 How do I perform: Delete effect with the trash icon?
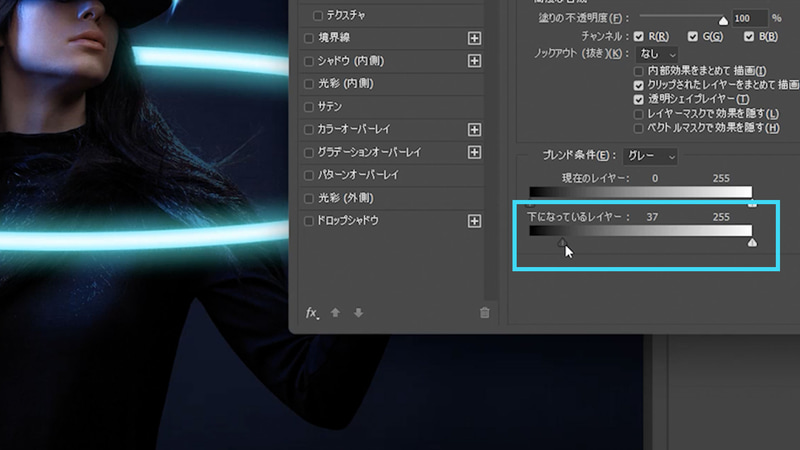(x=485, y=313)
